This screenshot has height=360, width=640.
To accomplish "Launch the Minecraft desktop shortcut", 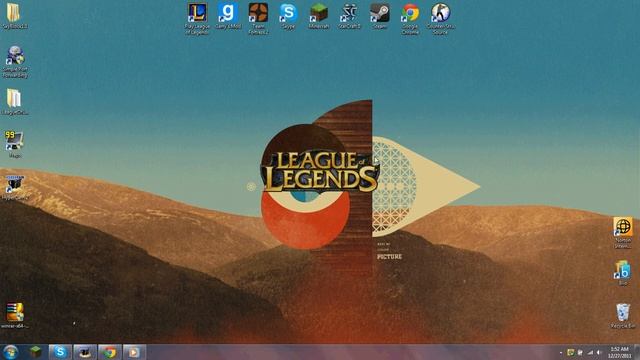I will pyautogui.click(x=318, y=16).
